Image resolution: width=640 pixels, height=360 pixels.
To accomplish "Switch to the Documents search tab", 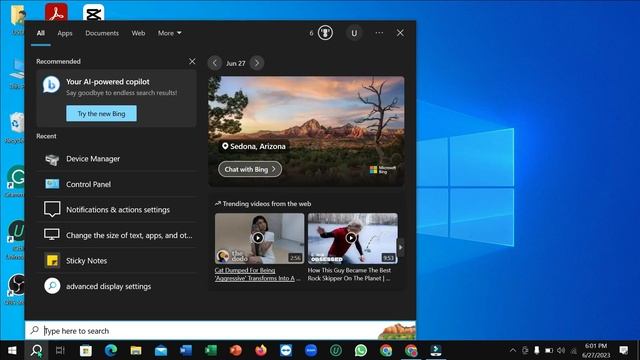I will (x=102, y=33).
